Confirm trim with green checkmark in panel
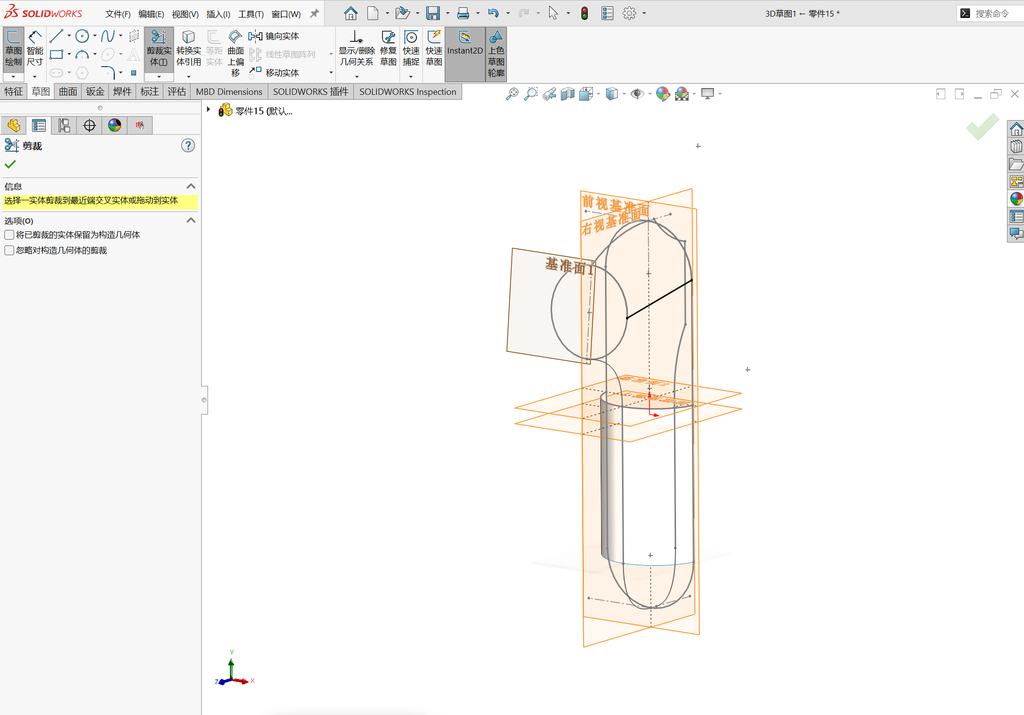 point(10,164)
